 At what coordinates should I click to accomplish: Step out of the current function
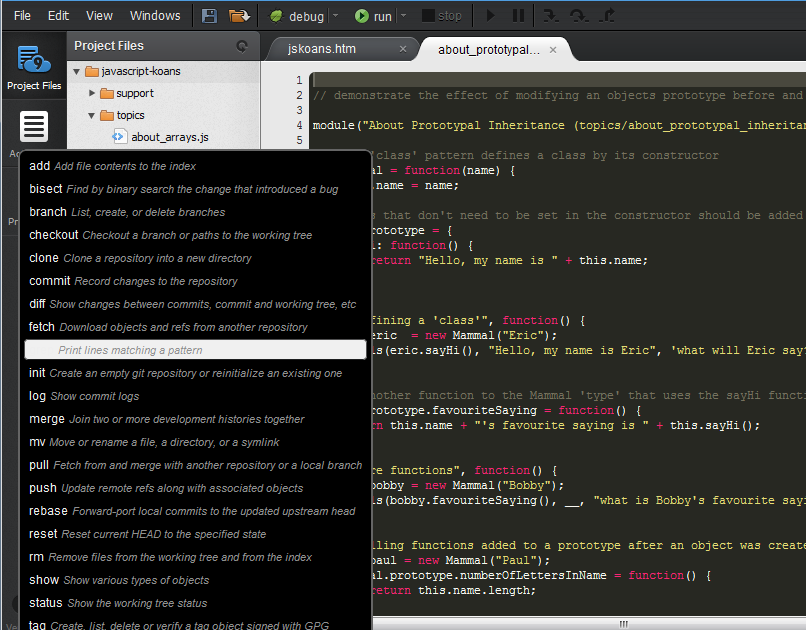pyautogui.click(x=607, y=15)
